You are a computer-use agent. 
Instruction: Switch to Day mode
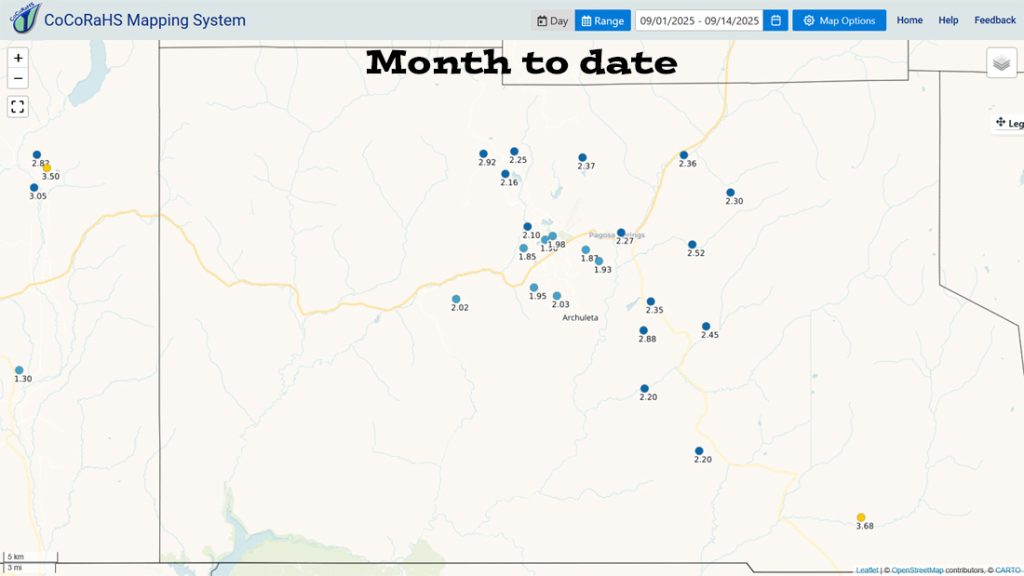(x=552, y=20)
